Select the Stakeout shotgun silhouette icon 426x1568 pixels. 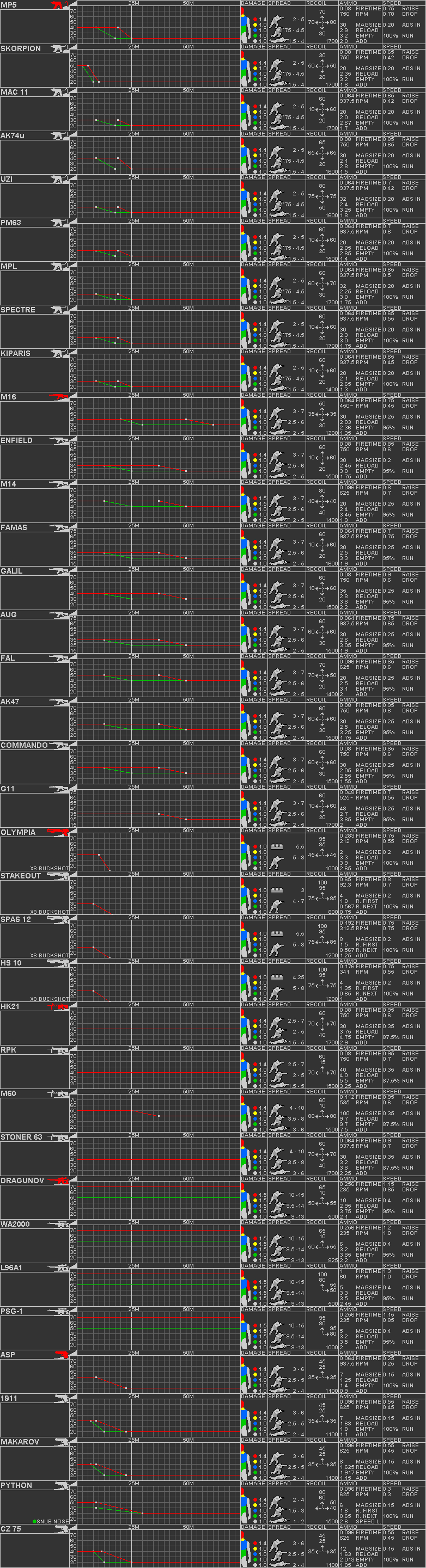pyautogui.click(x=58, y=876)
